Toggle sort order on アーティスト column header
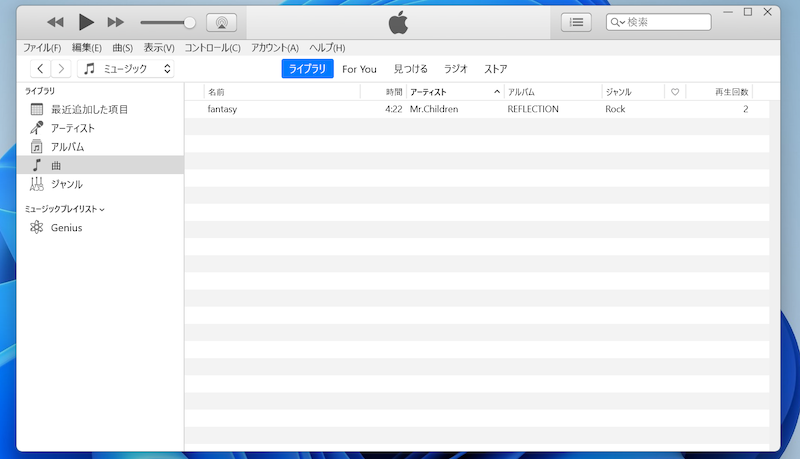This screenshot has height=459, width=800. click(454, 92)
